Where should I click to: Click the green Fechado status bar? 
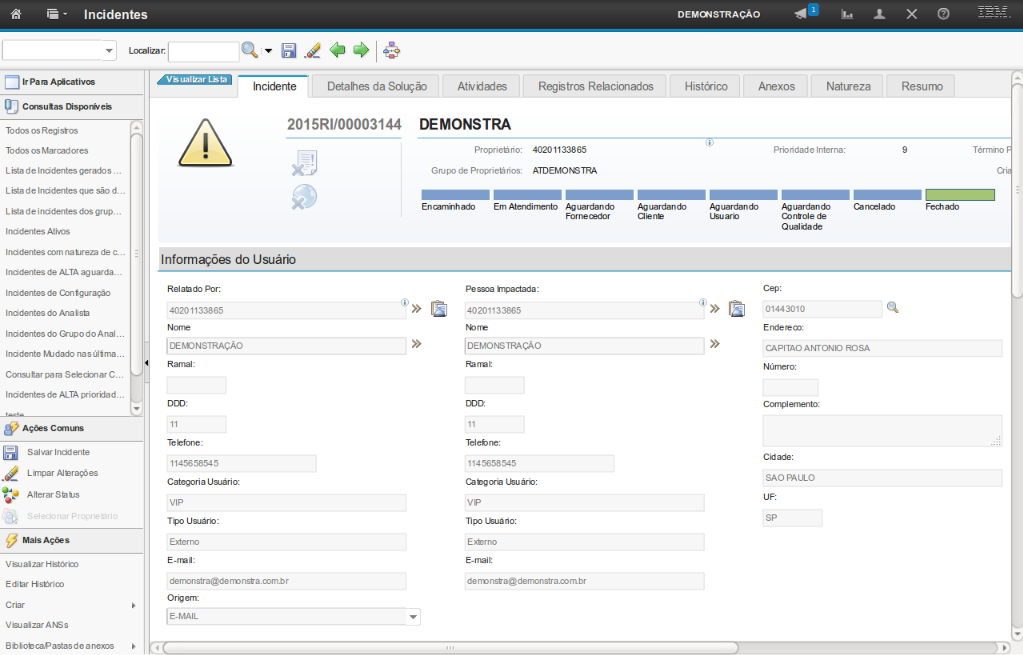pos(959,195)
